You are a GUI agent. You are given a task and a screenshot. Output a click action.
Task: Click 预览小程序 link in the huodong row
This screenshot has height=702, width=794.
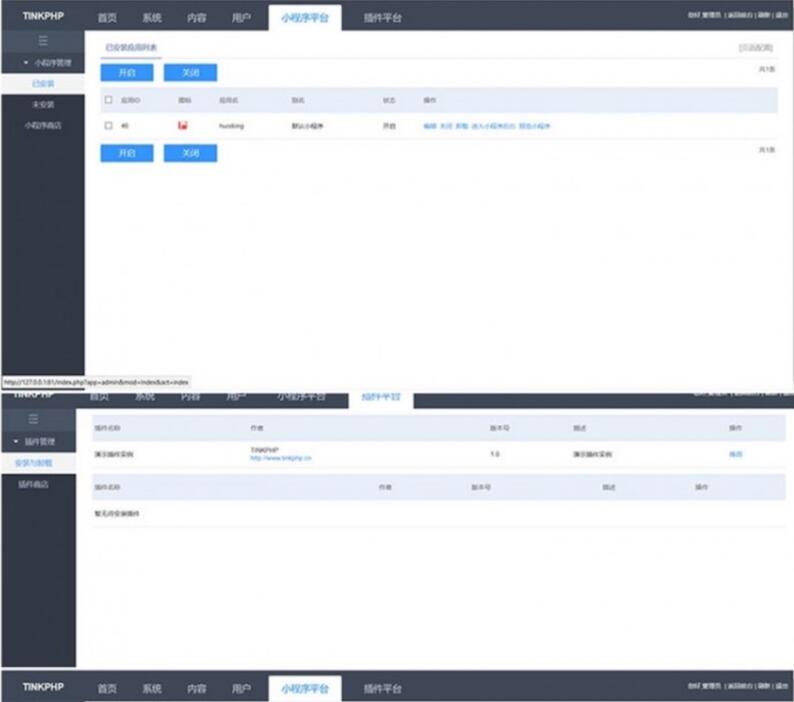(534, 126)
